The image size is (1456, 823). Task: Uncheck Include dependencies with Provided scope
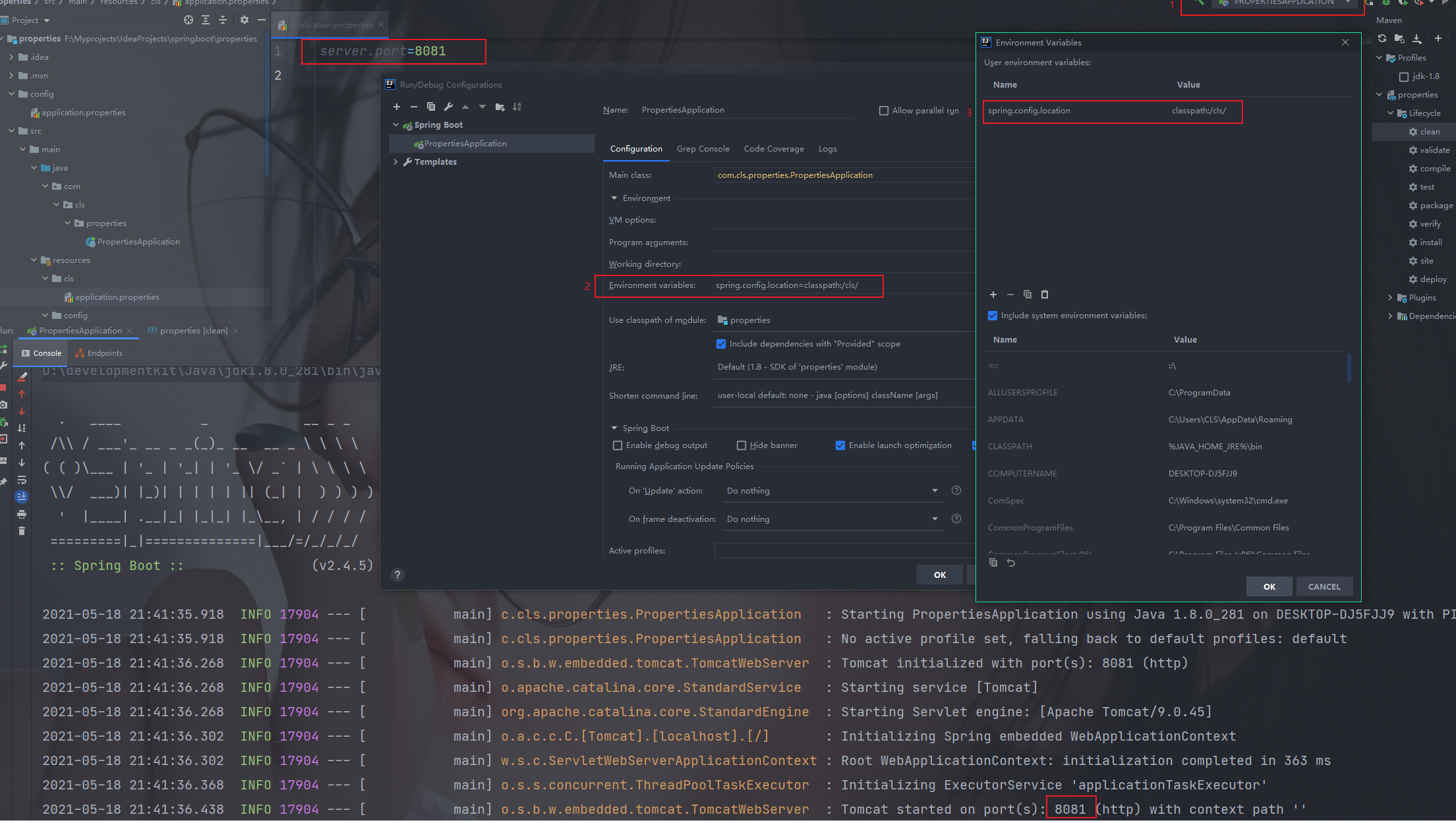721,344
